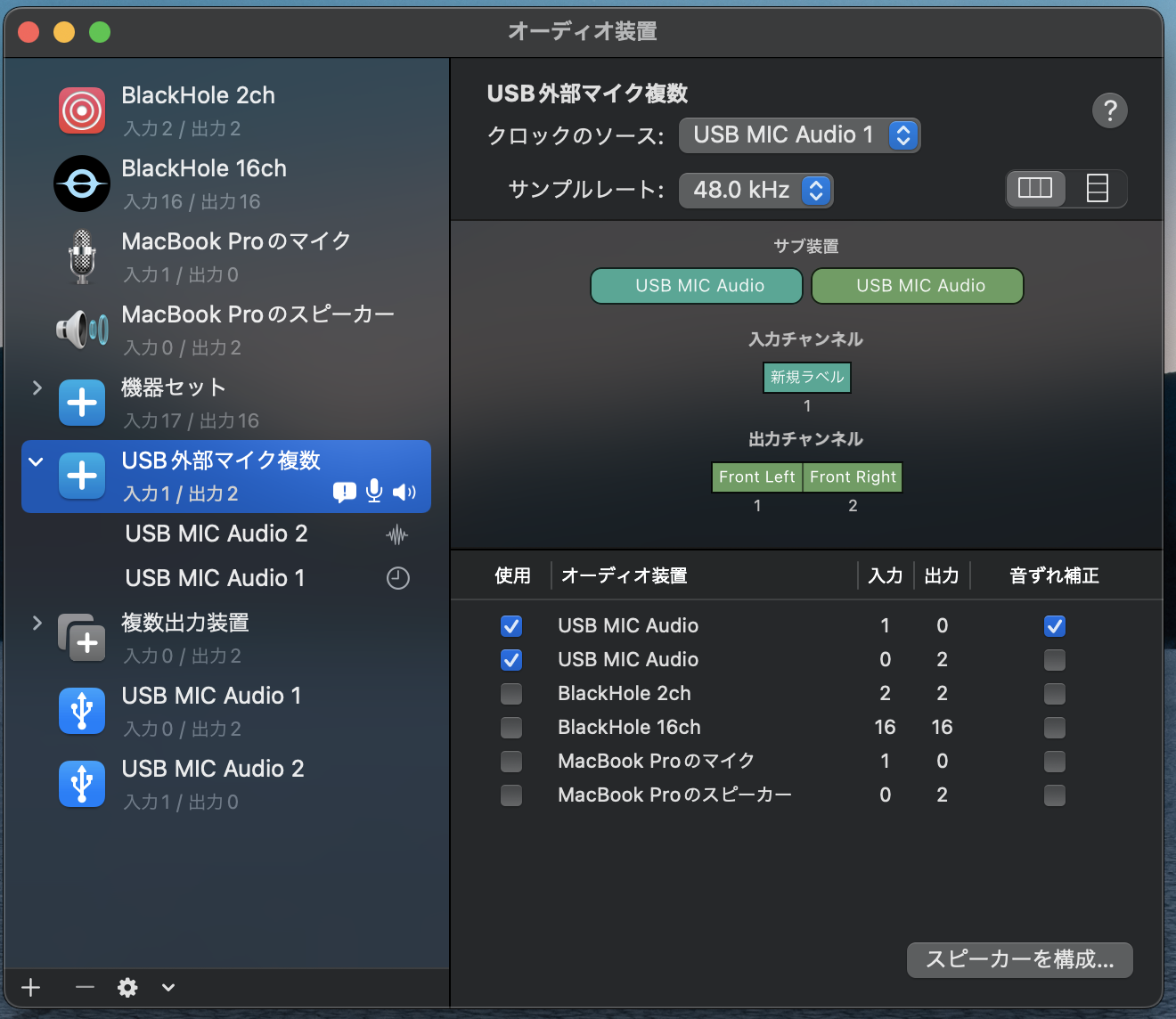Click the 複数出力装置 stacked plus icon
The height and width of the screenshot is (1019, 1176).
[82, 638]
